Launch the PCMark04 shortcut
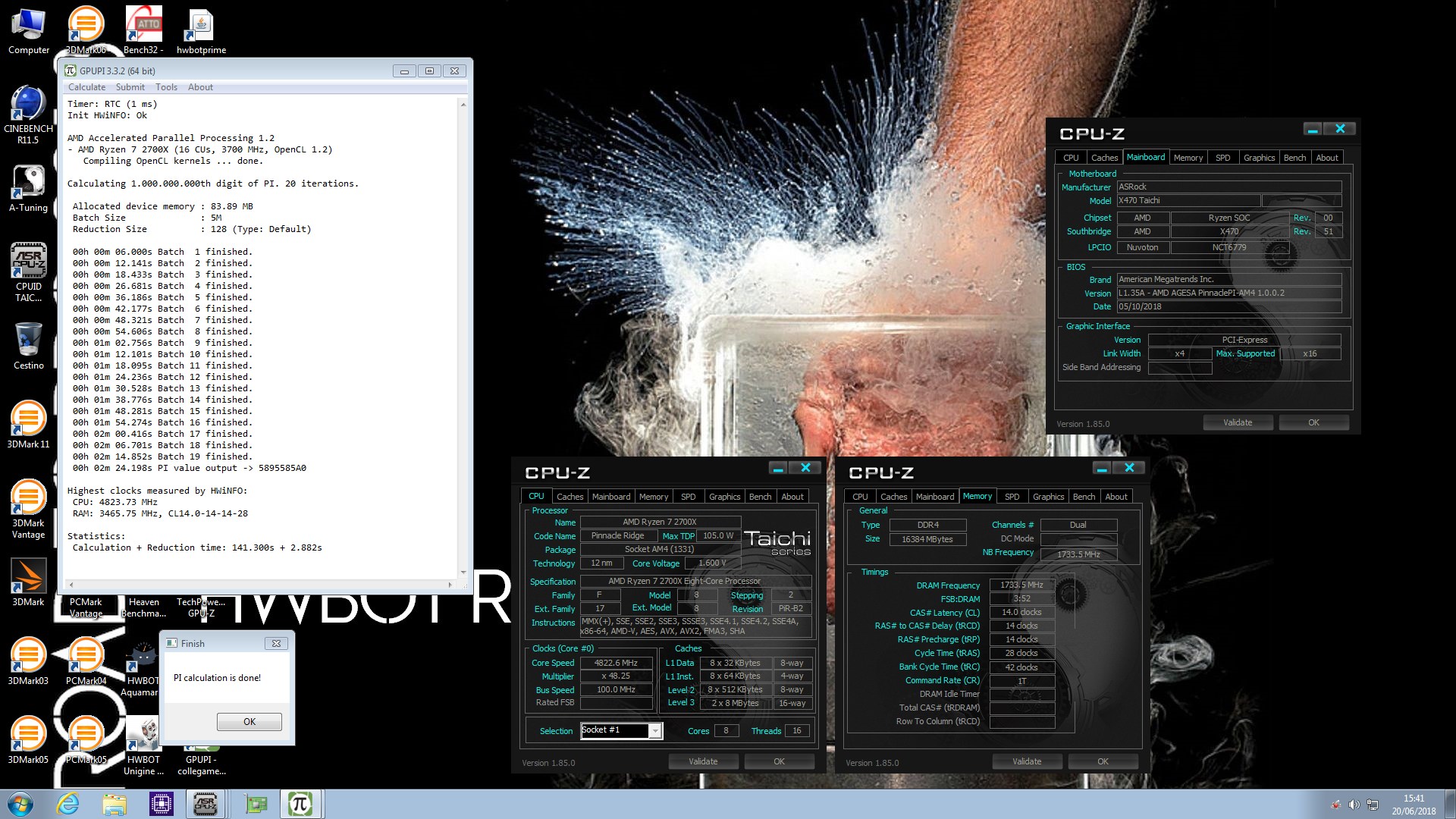The height and width of the screenshot is (819, 1456). [x=86, y=663]
